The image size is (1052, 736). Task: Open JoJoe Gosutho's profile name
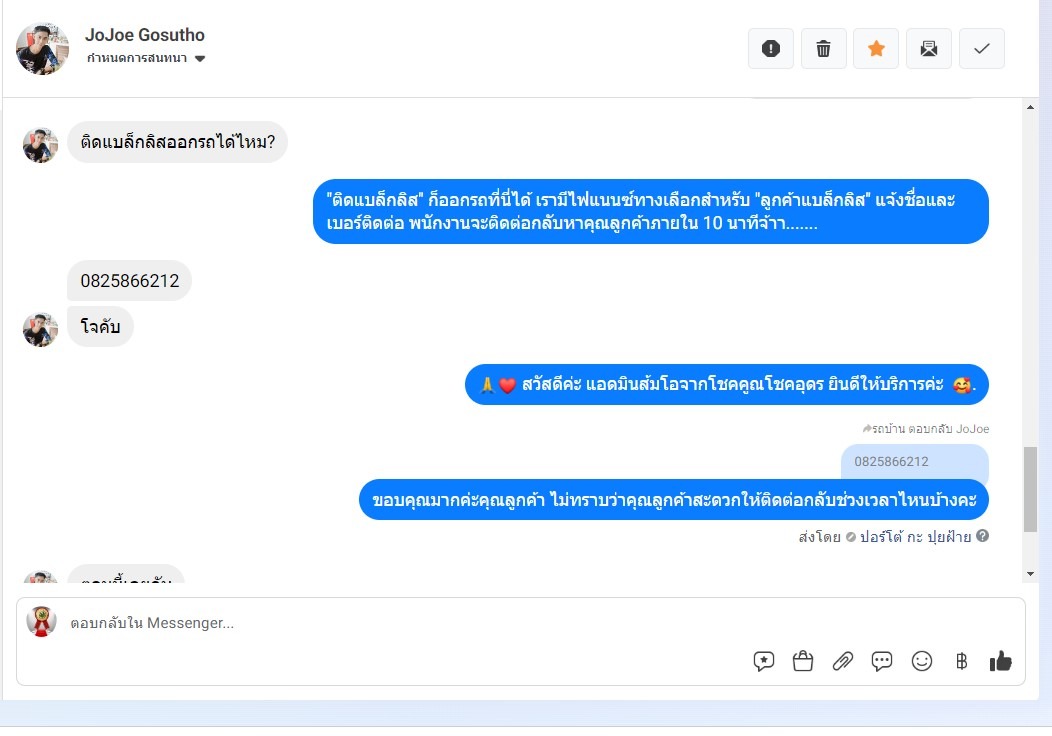(145, 35)
